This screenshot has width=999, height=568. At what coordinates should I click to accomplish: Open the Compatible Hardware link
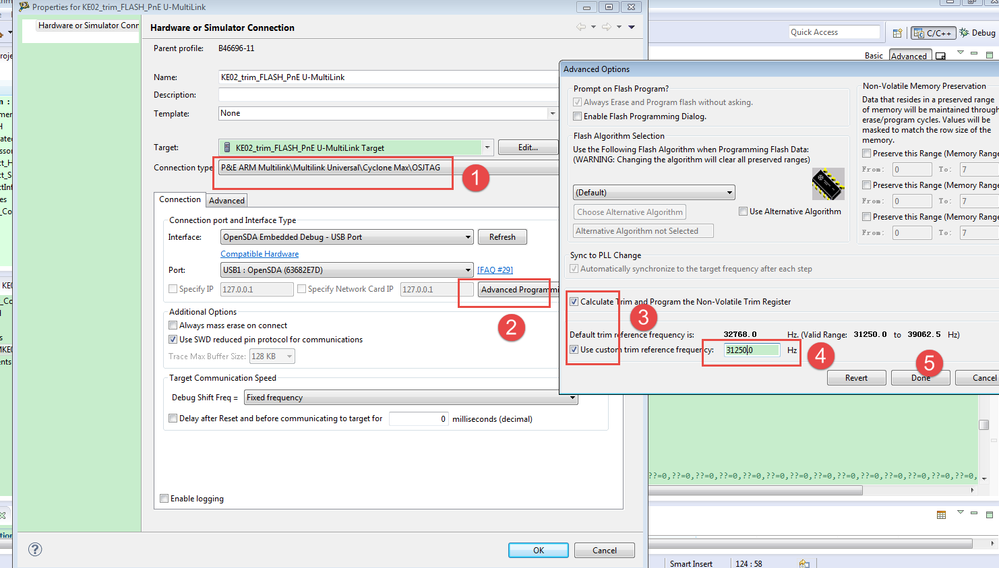tap(259, 254)
